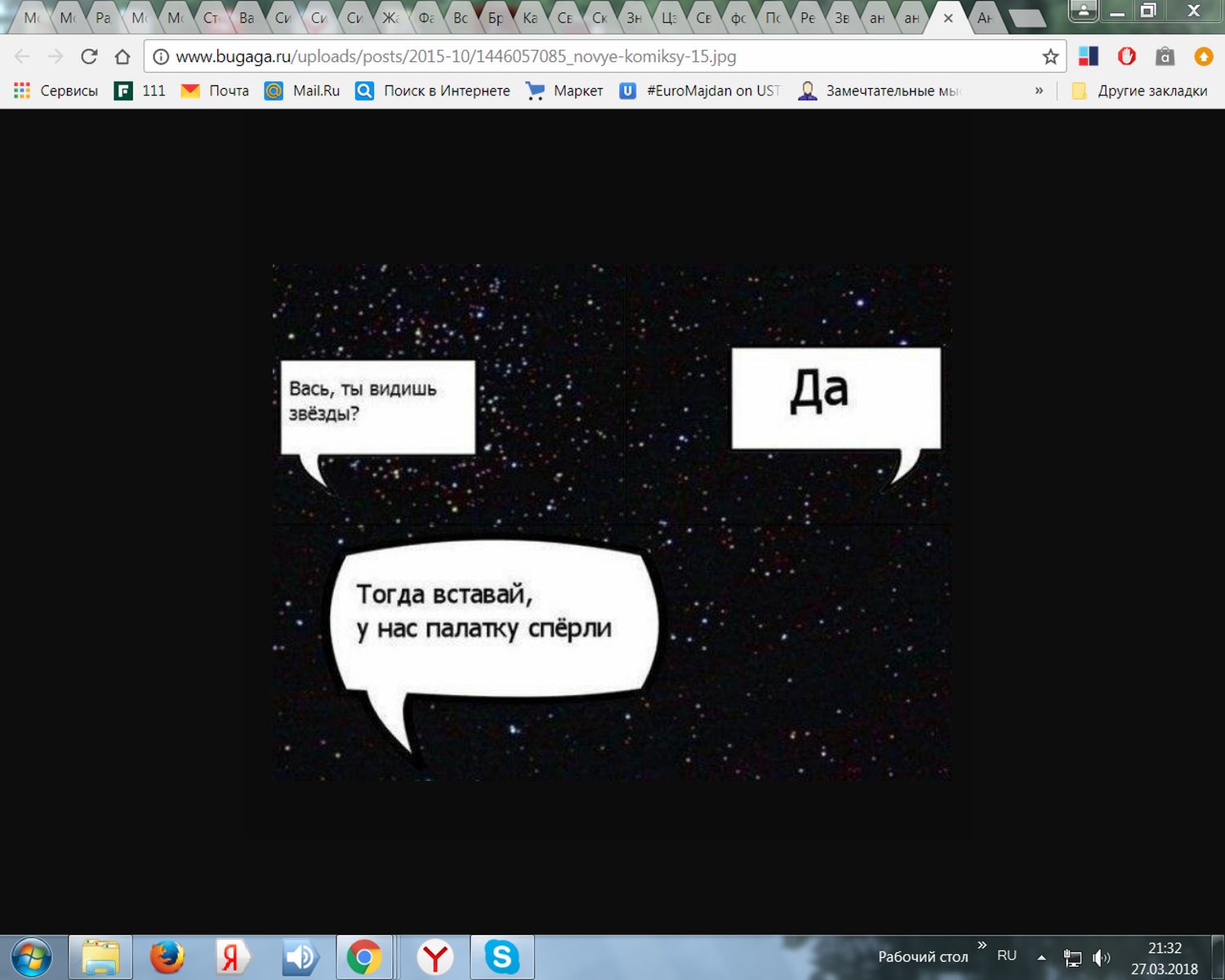The height and width of the screenshot is (980, 1225).
Task: View site information icon in address bar
Action: tap(161, 56)
